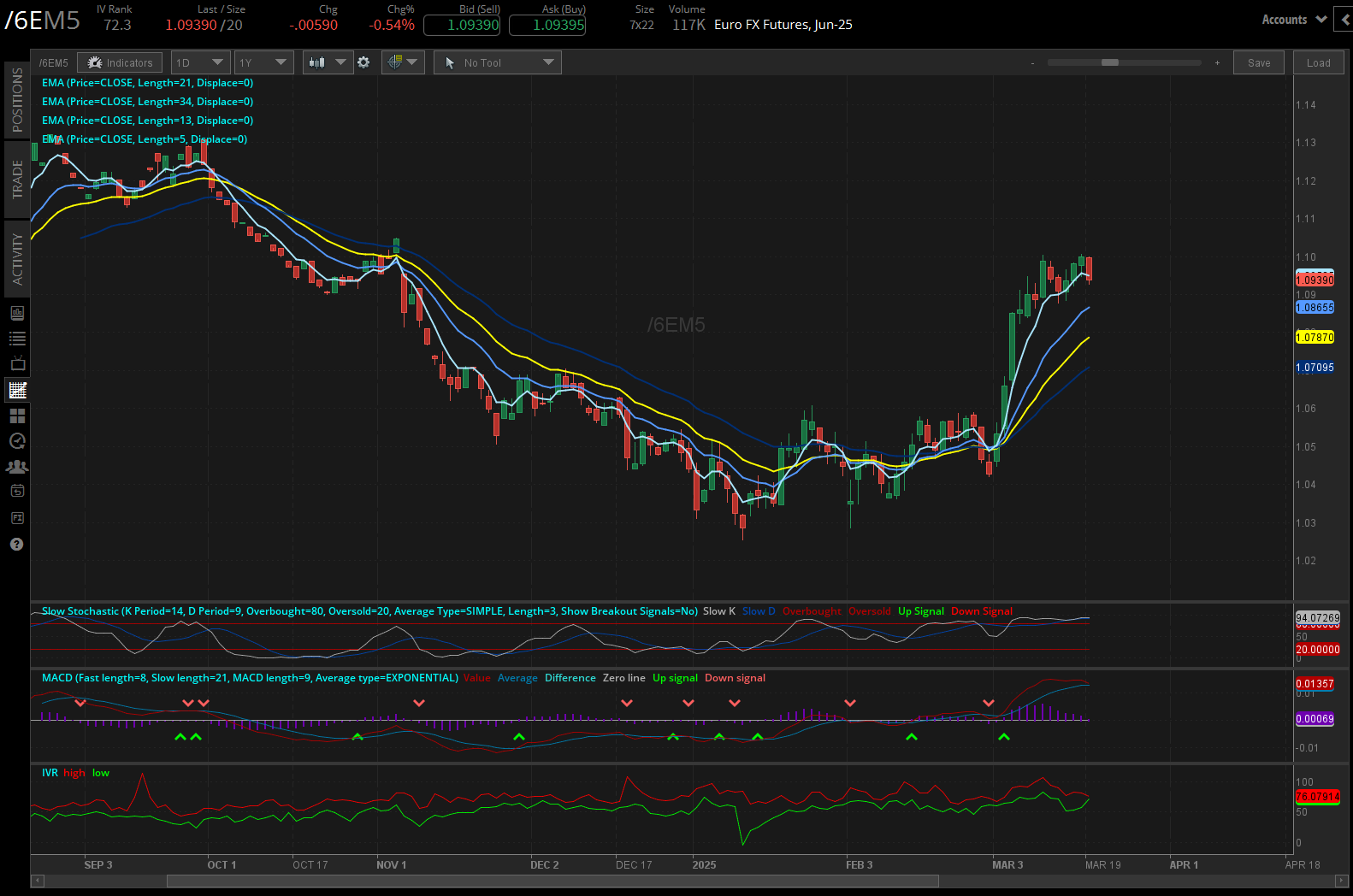Click the zoom slider handle

1110,62
